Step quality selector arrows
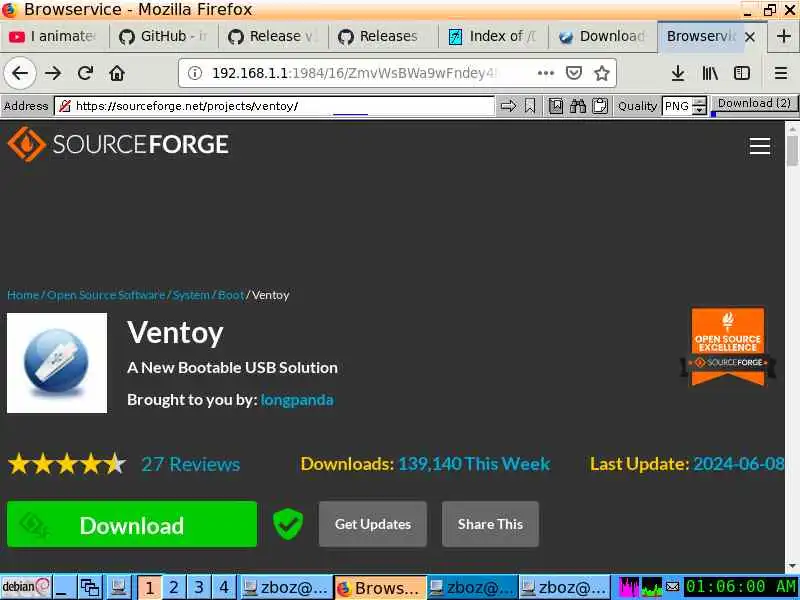Screen dimensions: 800x600 click(x=700, y=106)
